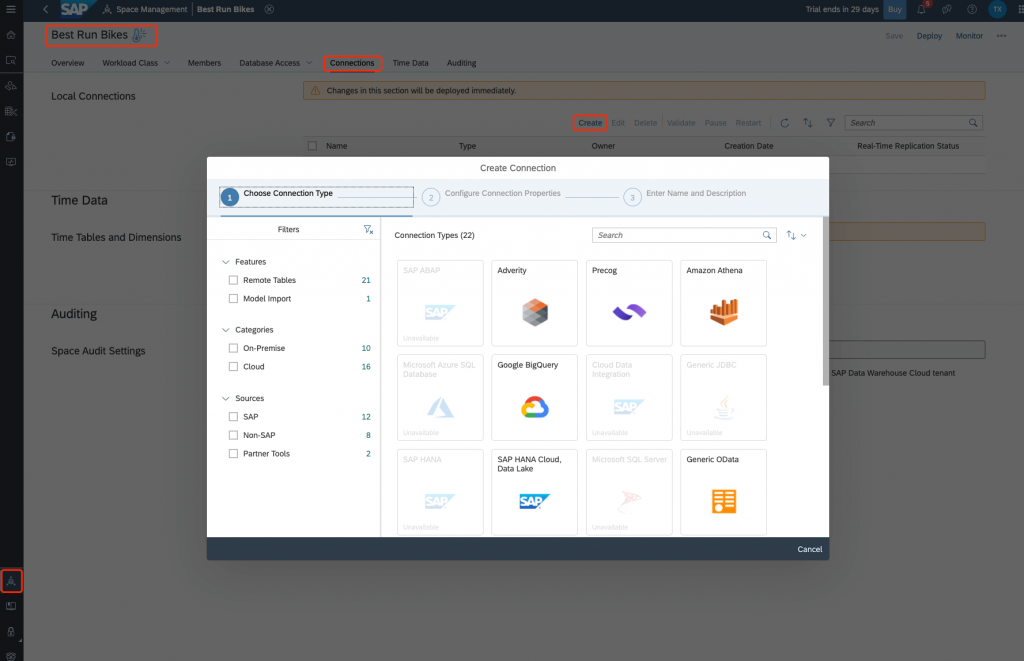Open the hamburger navigation menu
Screen dimensions: 1024x661
pos(10,9)
